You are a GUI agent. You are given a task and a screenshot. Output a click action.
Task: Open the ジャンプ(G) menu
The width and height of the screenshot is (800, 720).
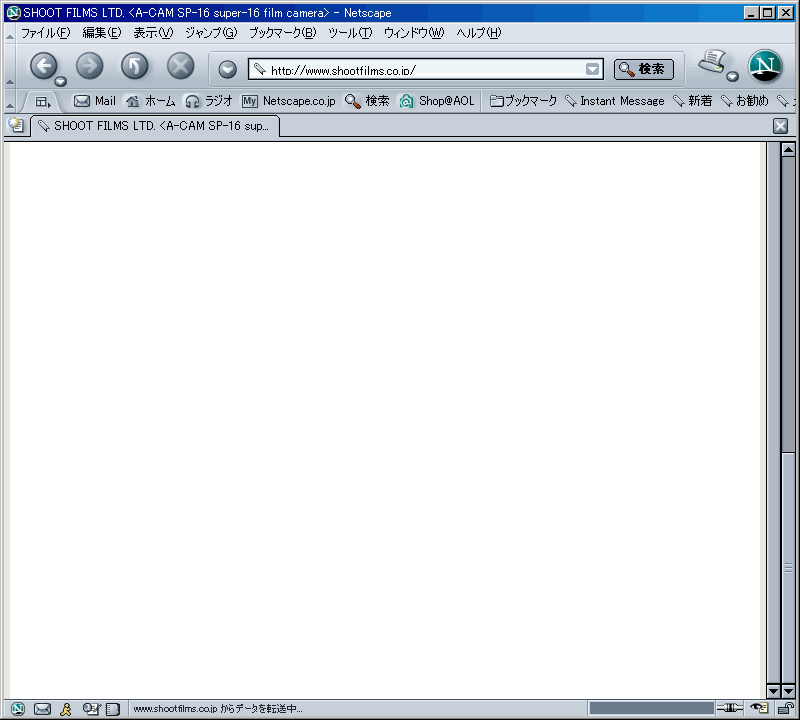(x=211, y=33)
